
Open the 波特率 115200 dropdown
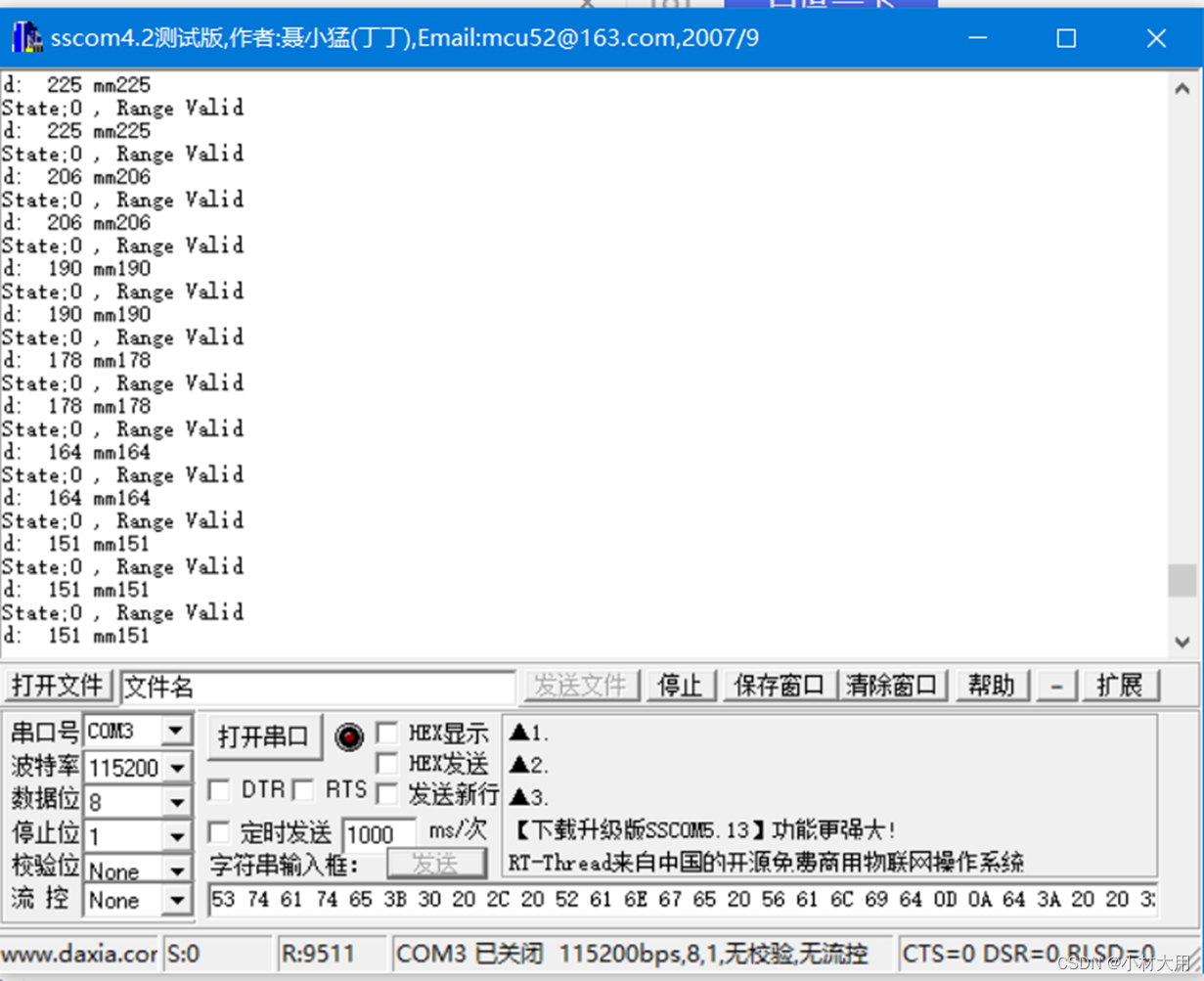pyautogui.click(x=177, y=768)
